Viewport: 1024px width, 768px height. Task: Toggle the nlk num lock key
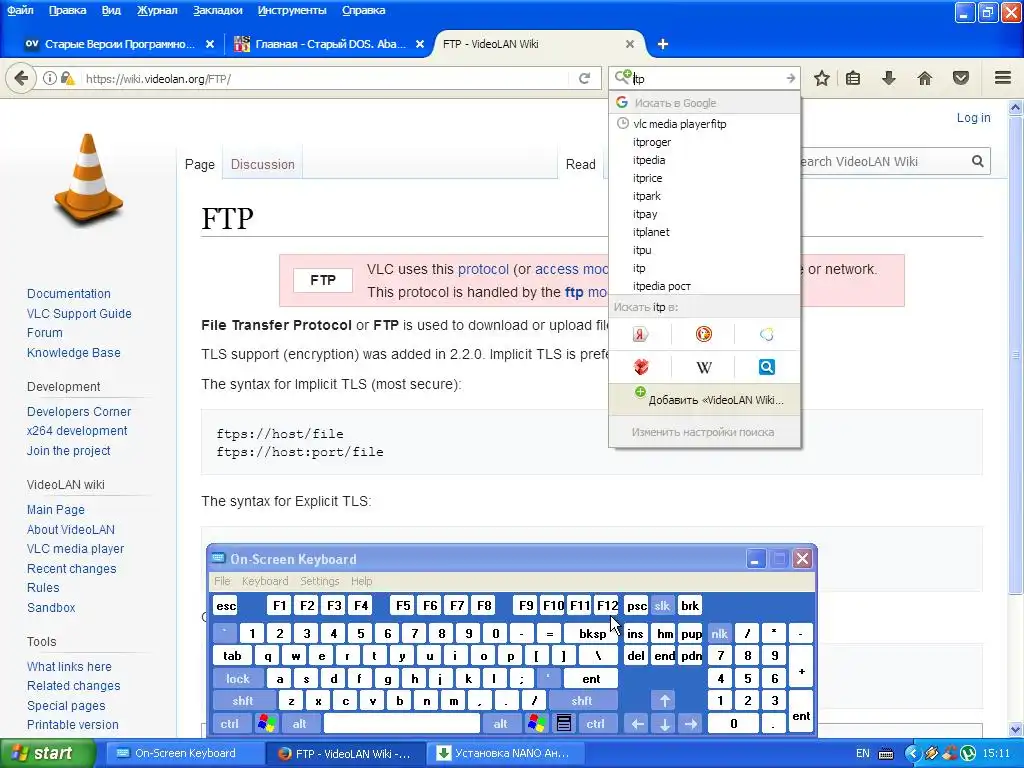point(719,633)
